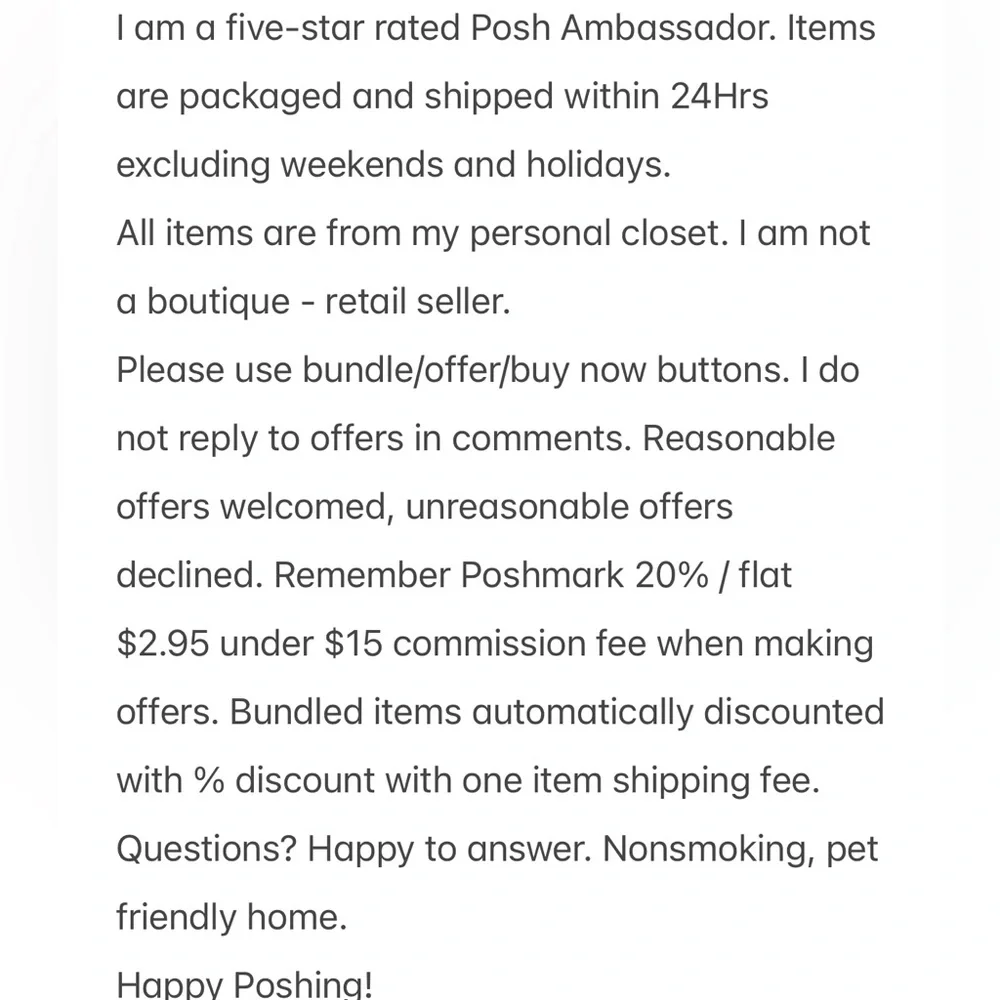Click the 'Questions? Happy to answer.' text
1000x1000 pixels.
(x=354, y=849)
